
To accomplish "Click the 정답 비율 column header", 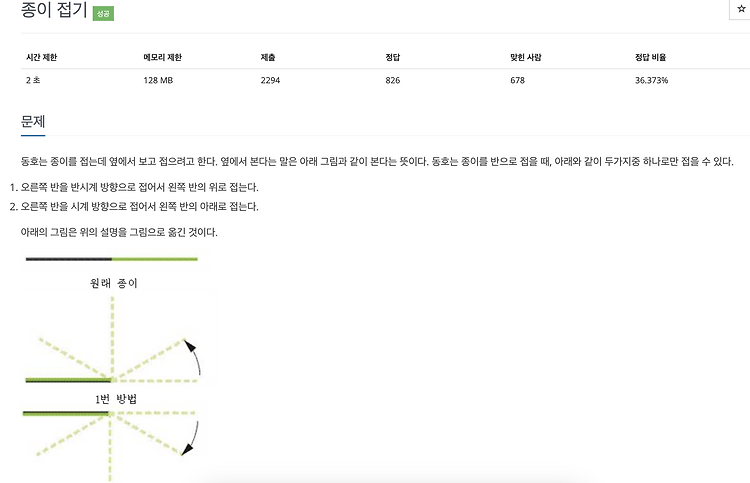I will [x=651, y=58].
